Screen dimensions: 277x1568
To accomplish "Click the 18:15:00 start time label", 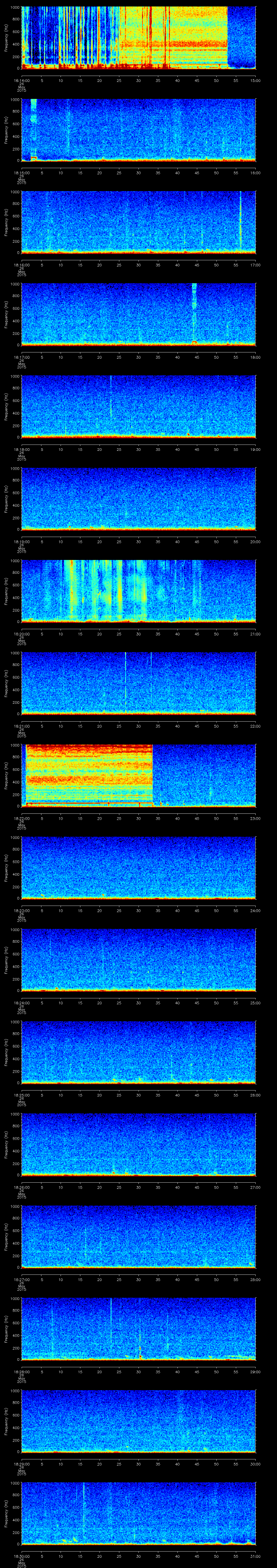I will (x=21, y=173).
